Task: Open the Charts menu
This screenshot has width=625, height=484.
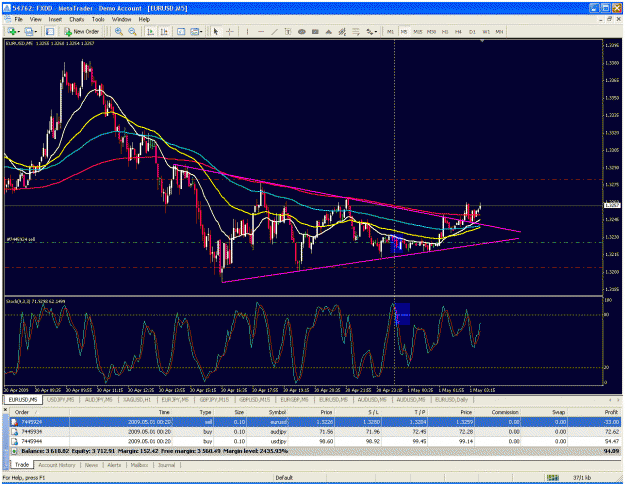Action: point(77,19)
